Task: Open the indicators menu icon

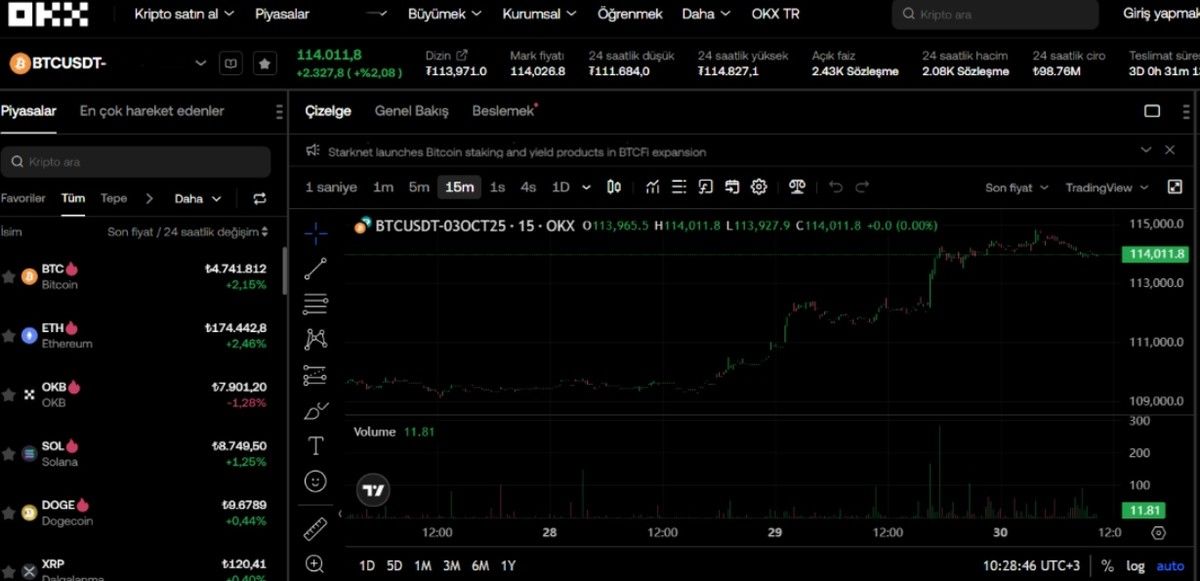Action: click(653, 187)
